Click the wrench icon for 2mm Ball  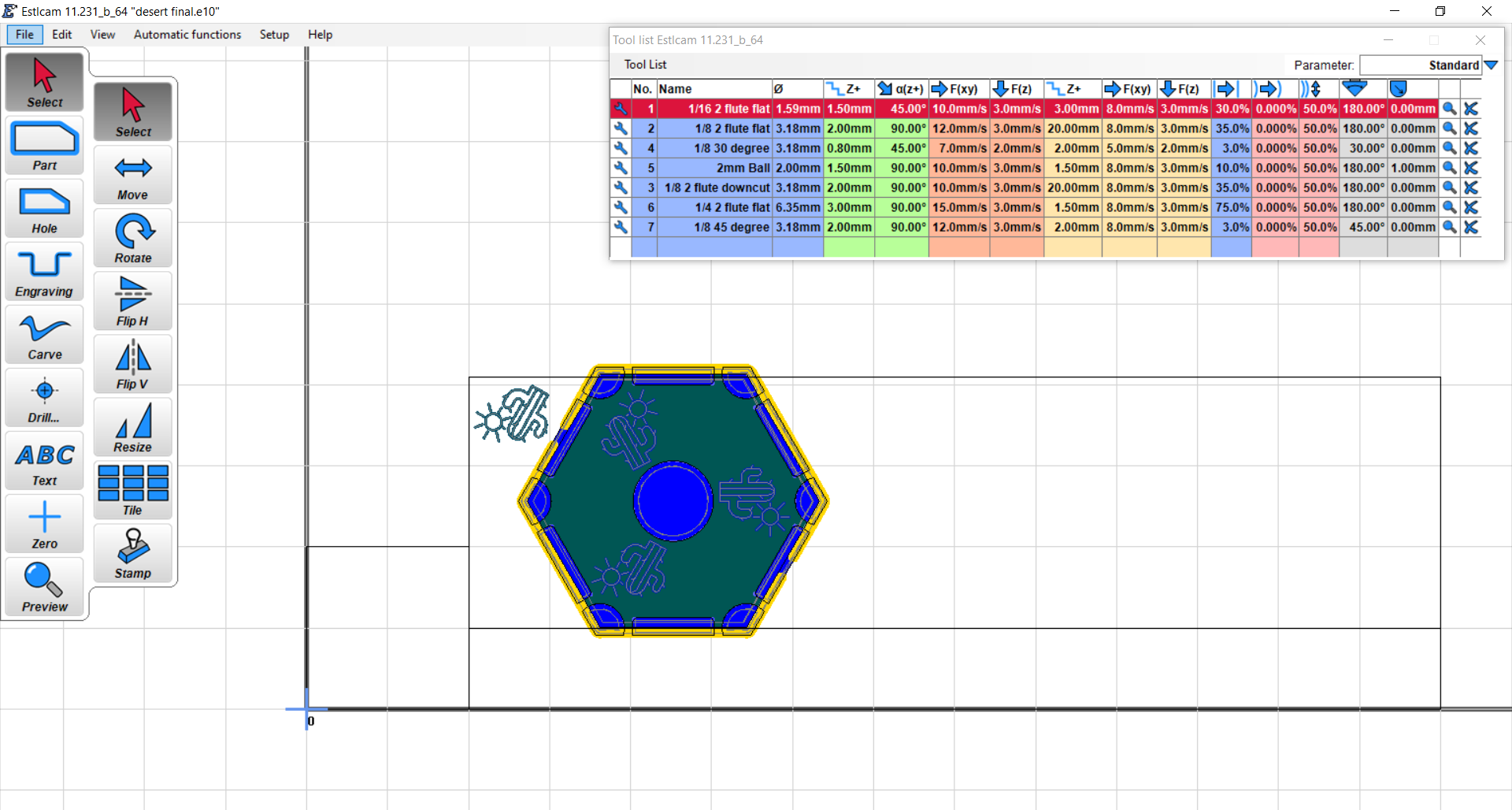[x=621, y=168]
